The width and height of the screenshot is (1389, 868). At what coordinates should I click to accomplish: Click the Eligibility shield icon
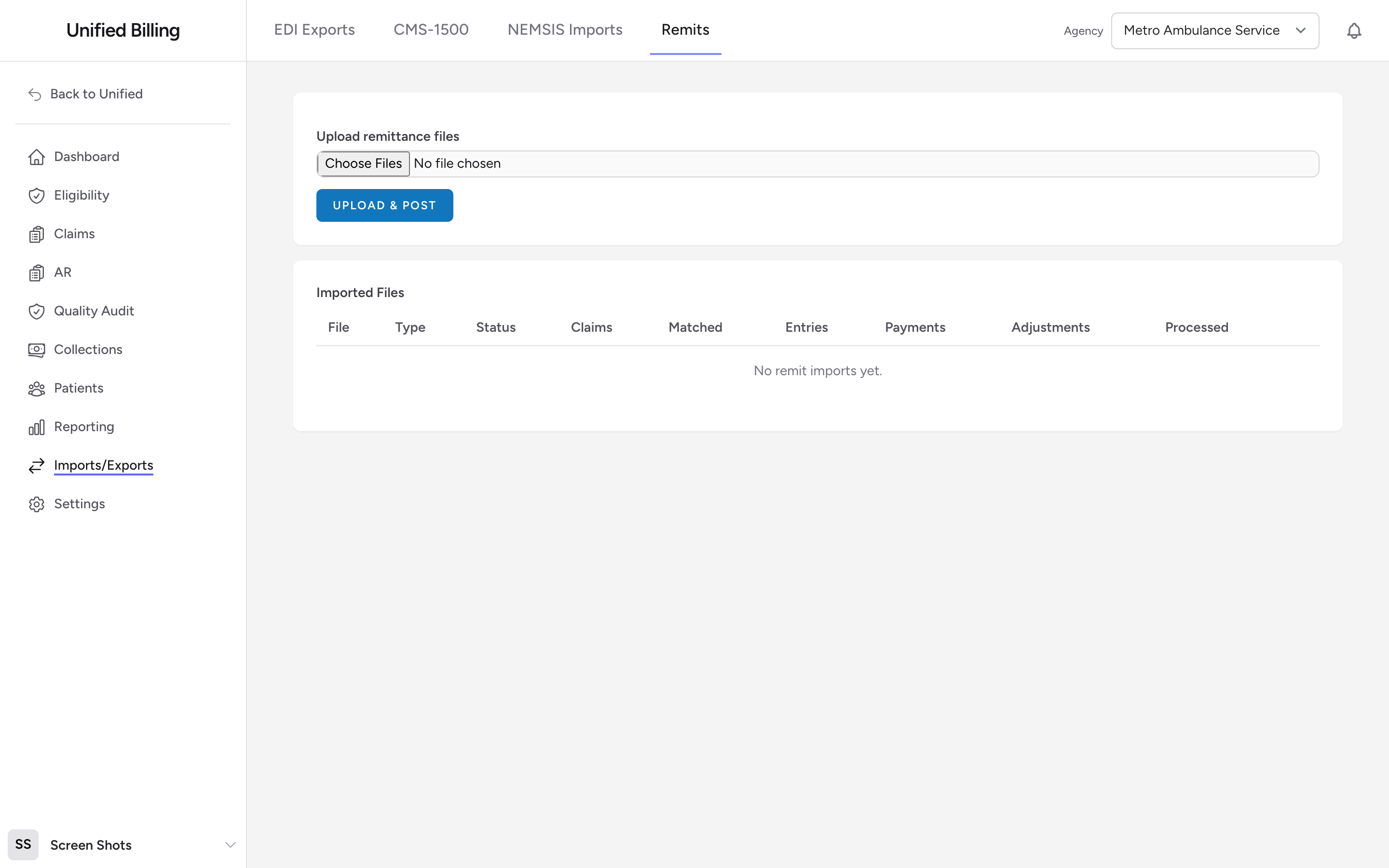[x=37, y=195]
